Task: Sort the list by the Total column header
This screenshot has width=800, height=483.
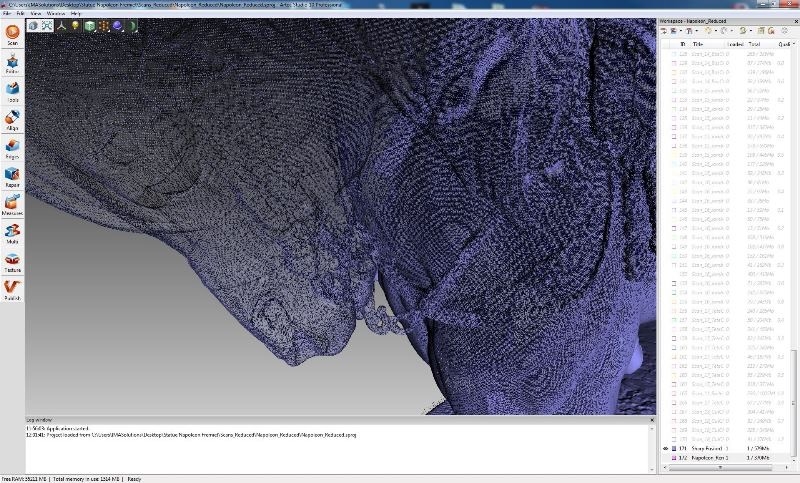Action: [x=754, y=44]
